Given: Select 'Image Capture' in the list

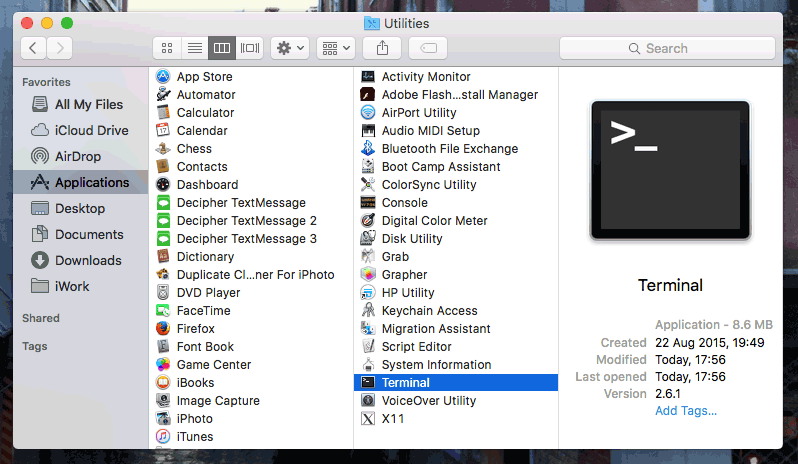Looking at the screenshot, I should [x=251, y=400].
